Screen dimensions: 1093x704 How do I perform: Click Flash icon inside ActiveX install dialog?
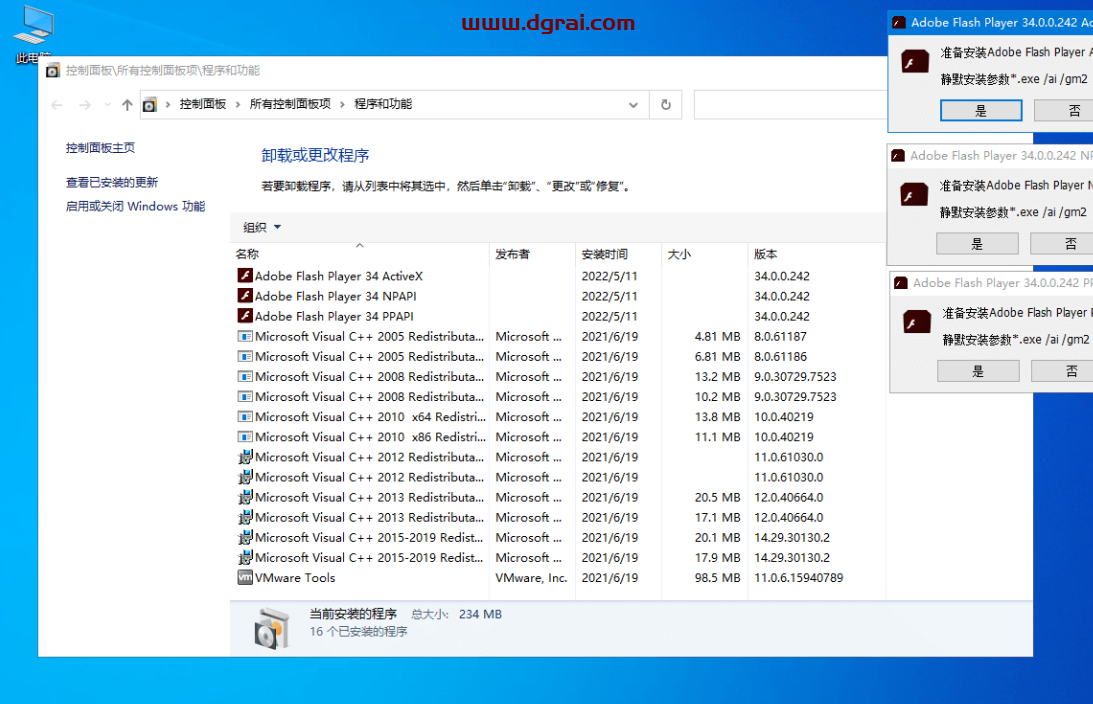(915, 61)
